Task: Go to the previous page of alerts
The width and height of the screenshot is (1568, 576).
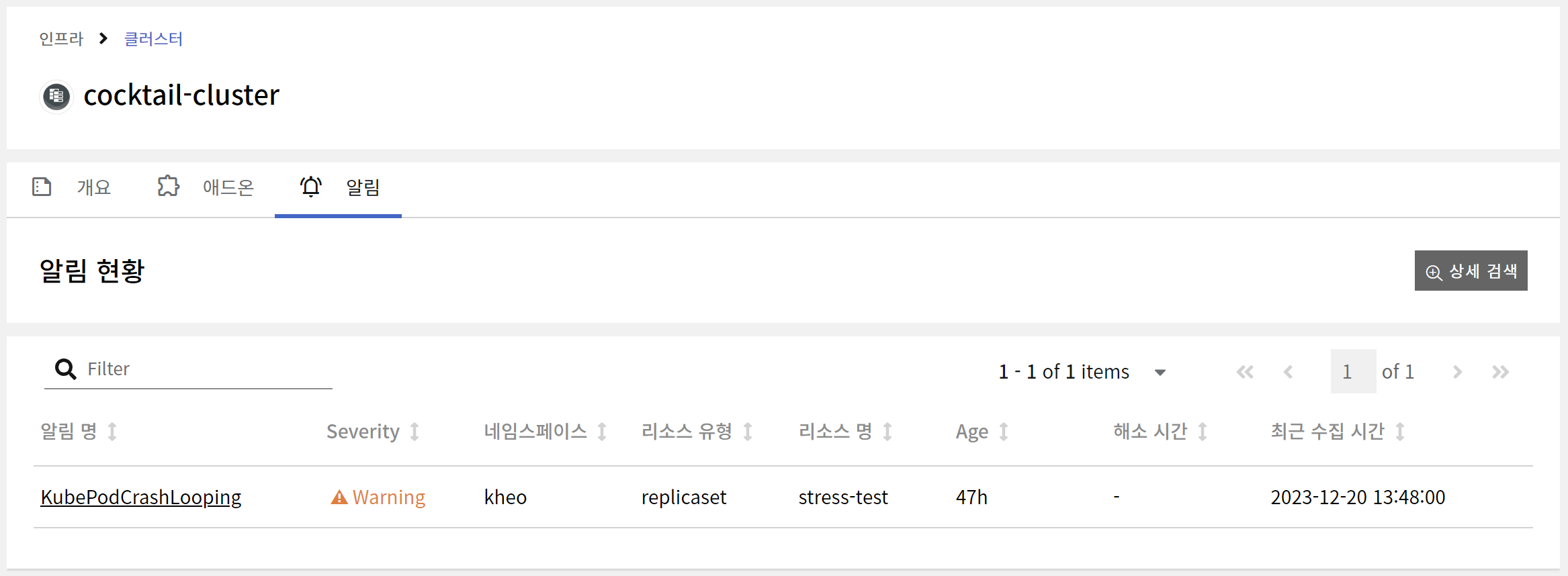Action: 1288,372
